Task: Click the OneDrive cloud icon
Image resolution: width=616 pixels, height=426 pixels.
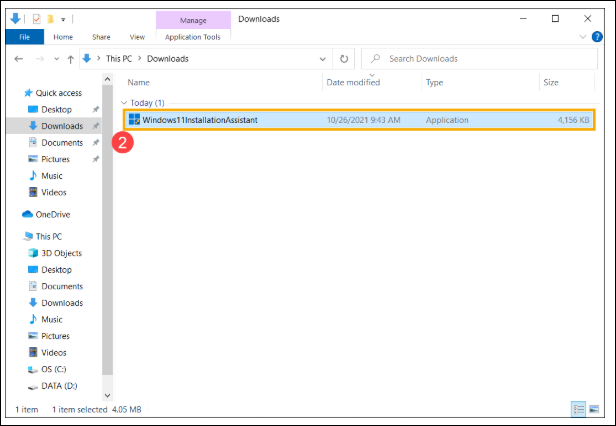Action: point(28,215)
